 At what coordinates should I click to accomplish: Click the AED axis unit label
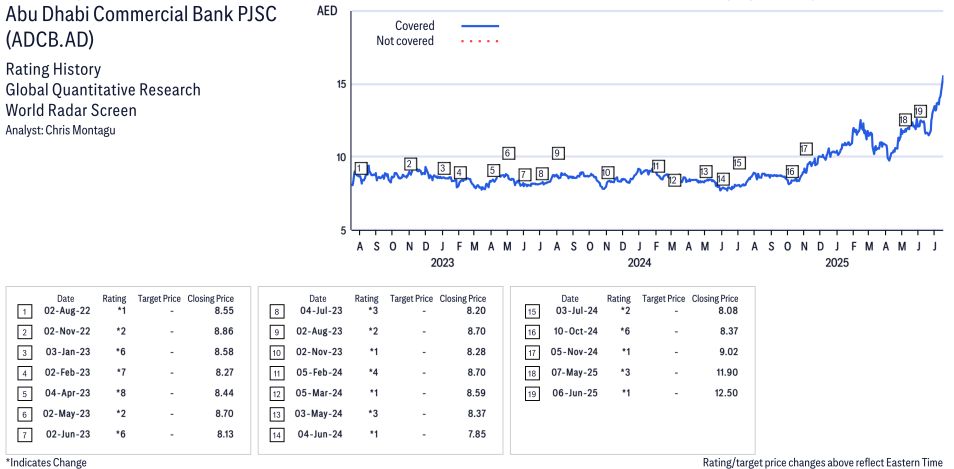click(327, 10)
